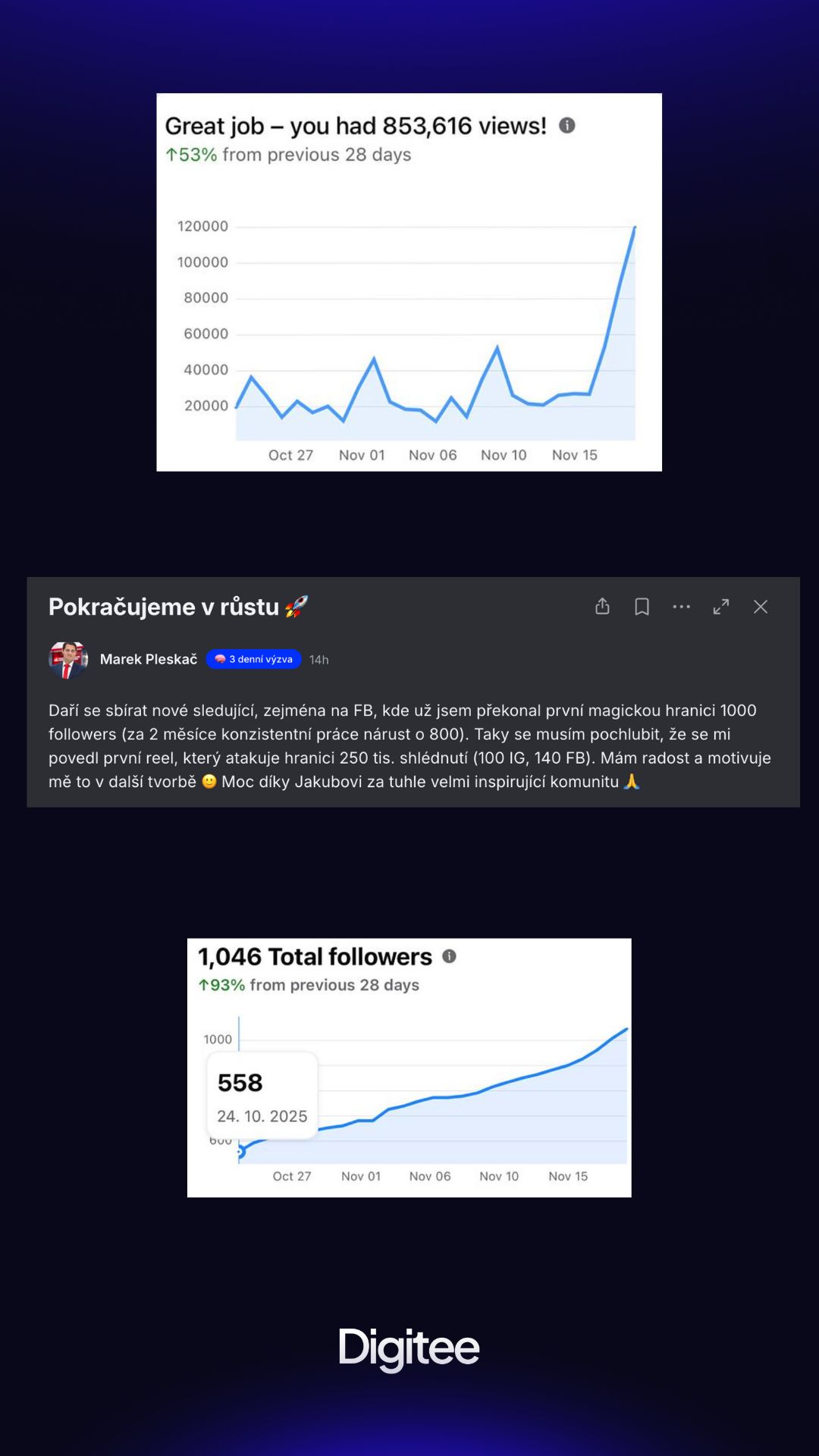Select the 558 followers tooltip card

[x=262, y=1096]
